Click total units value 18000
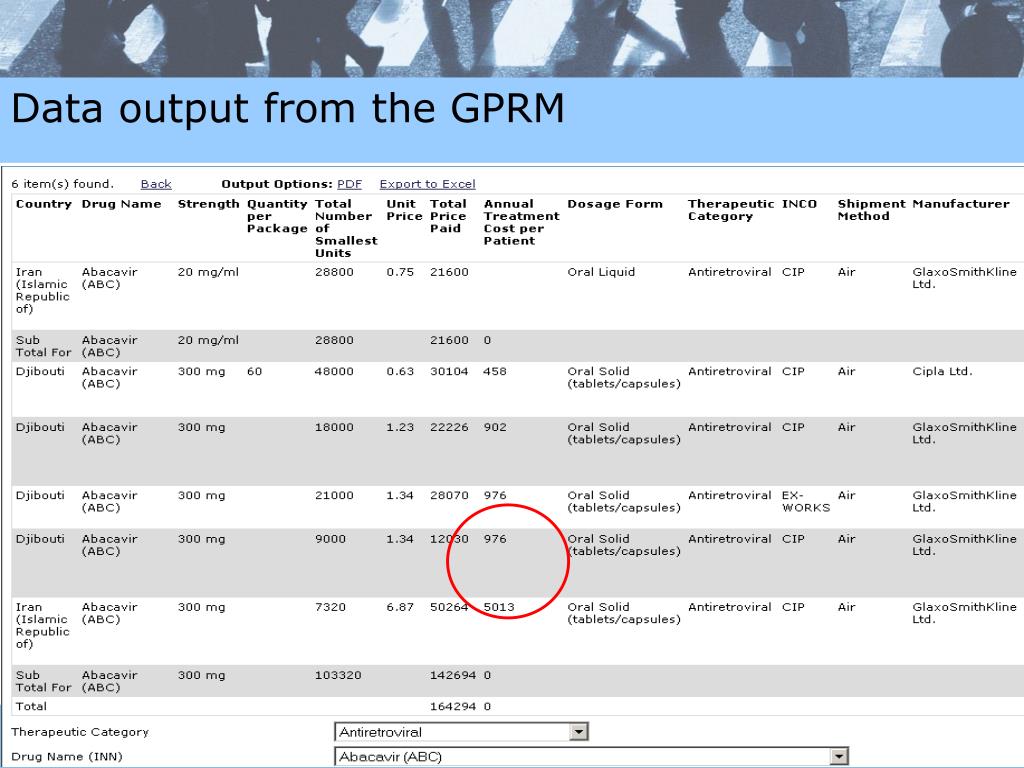Image resolution: width=1024 pixels, height=768 pixels. coord(334,427)
